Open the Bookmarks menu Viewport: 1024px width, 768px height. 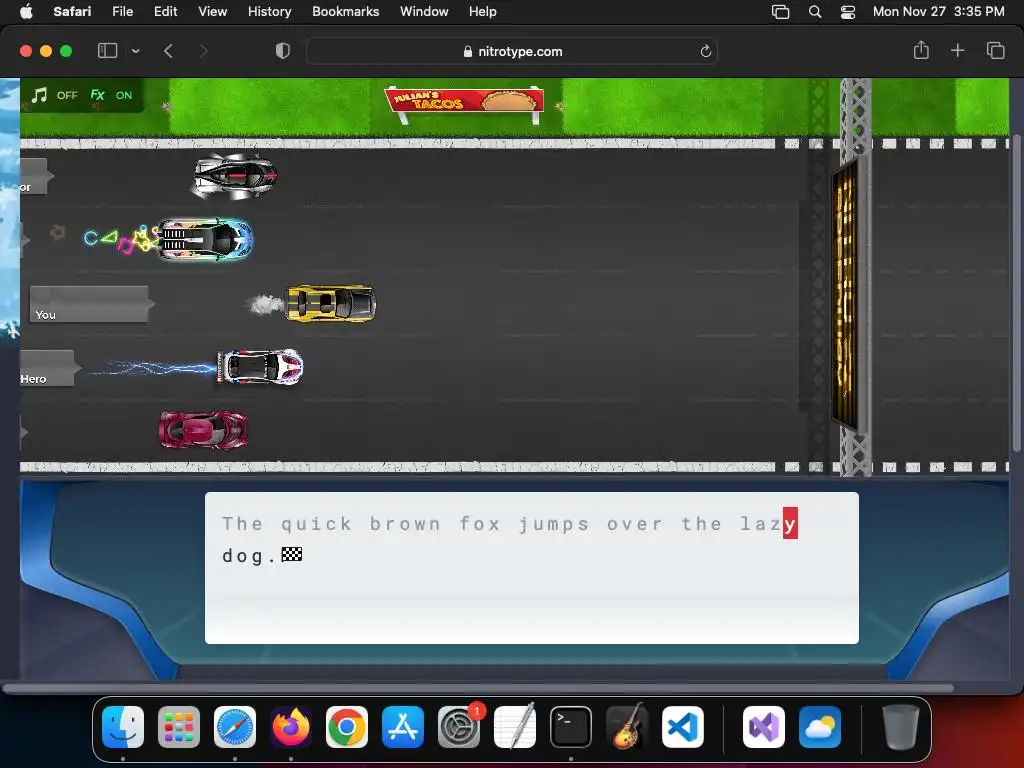345,11
